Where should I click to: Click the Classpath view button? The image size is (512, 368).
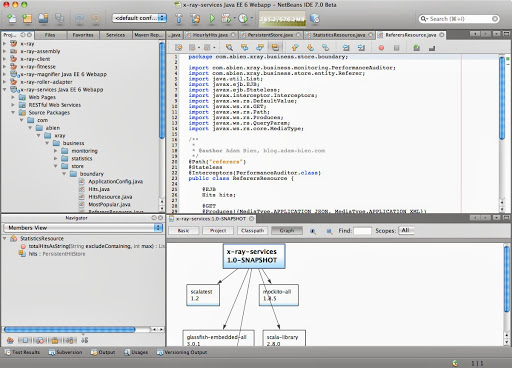pyautogui.click(x=252, y=231)
